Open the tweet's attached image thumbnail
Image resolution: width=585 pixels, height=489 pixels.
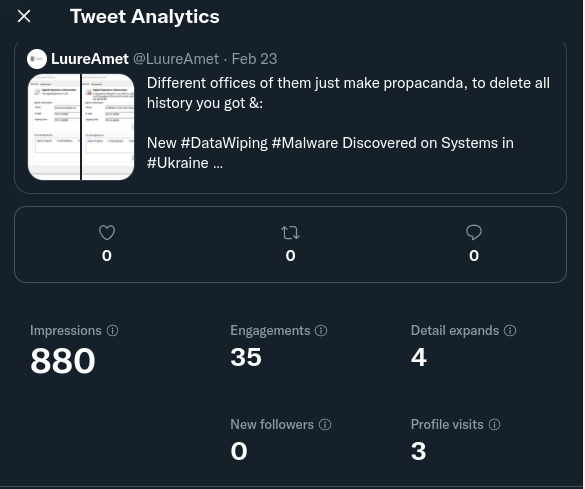click(81, 127)
